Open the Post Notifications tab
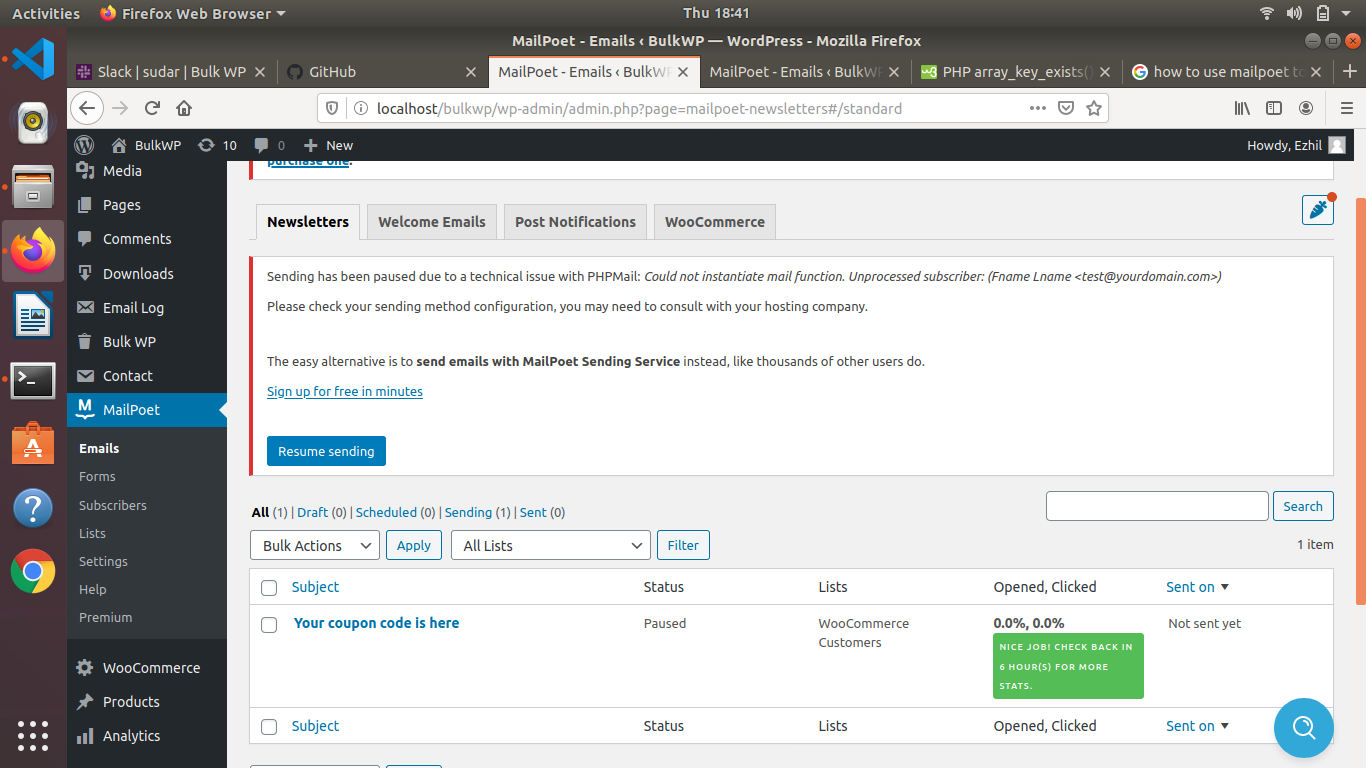Viewport: 1366px width, 768px height. click(575, 221)
